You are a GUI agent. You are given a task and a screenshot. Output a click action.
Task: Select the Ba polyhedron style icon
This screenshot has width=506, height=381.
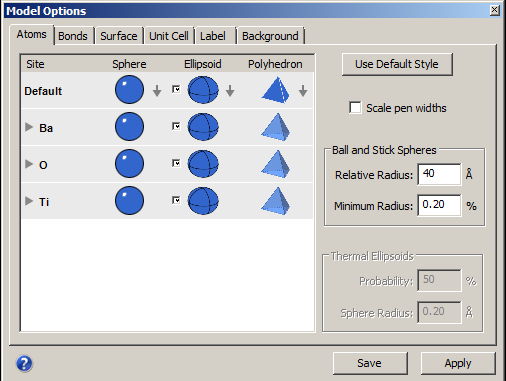[x=276, y=127]
